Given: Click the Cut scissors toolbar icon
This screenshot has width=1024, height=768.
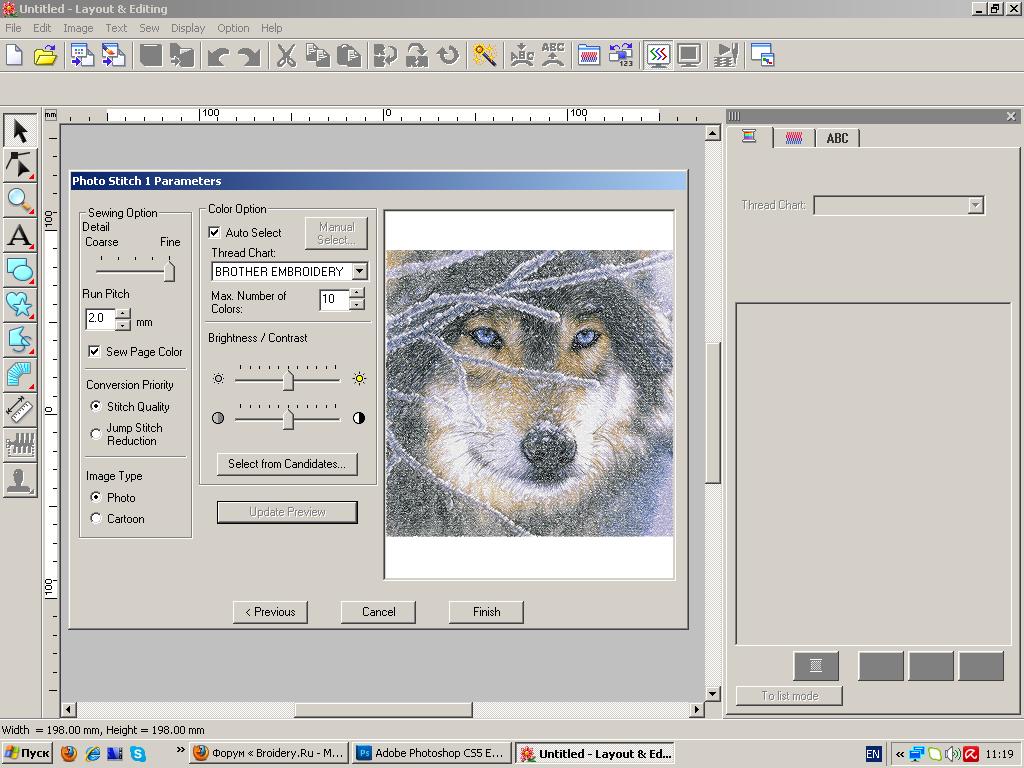Looking at the screenshot, I should [286, 56].
